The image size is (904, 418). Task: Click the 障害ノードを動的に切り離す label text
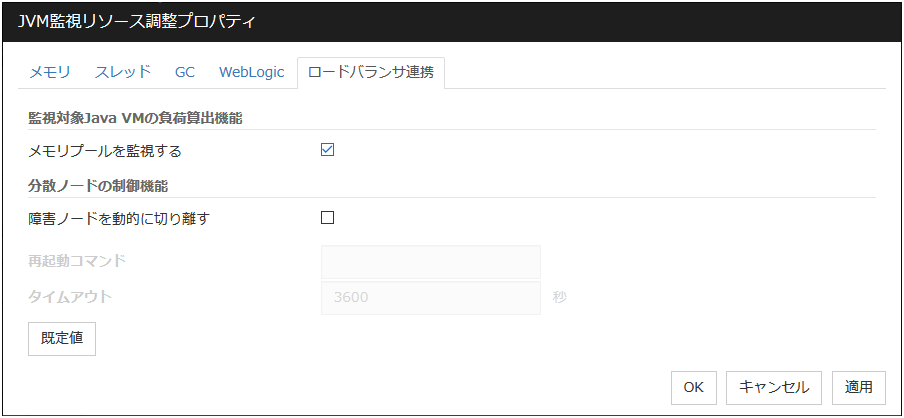pos(119,218)
